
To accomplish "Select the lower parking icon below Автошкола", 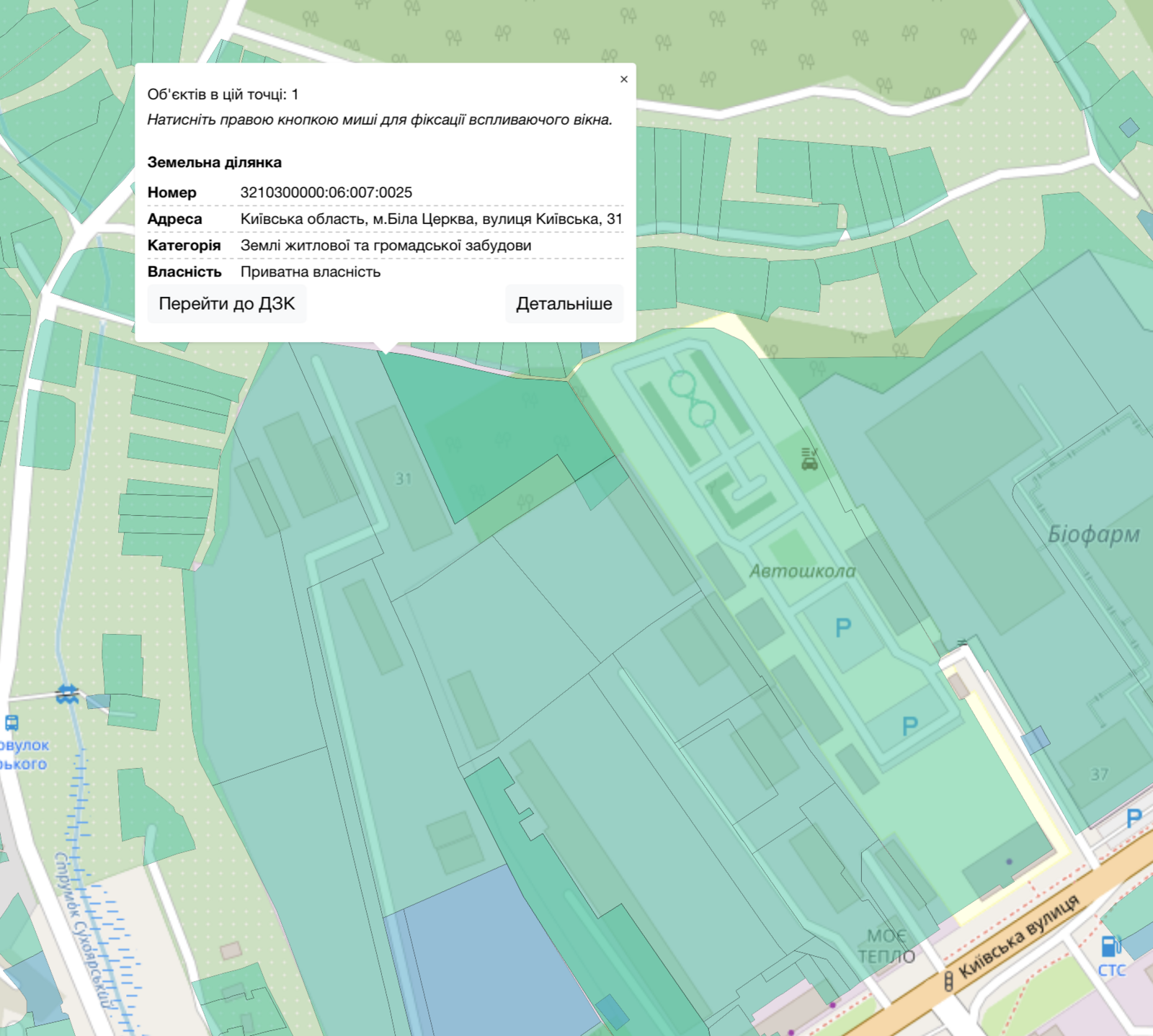I will point(909,726).
